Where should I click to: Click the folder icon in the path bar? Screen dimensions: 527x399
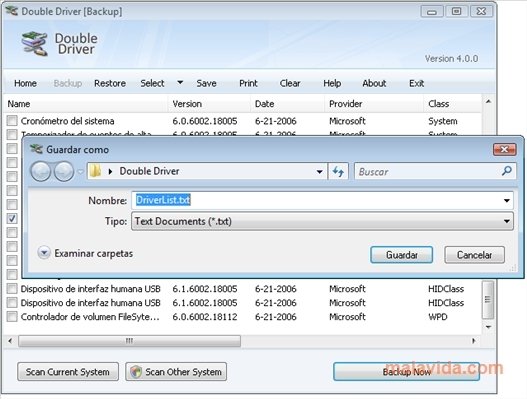(96, 171)
